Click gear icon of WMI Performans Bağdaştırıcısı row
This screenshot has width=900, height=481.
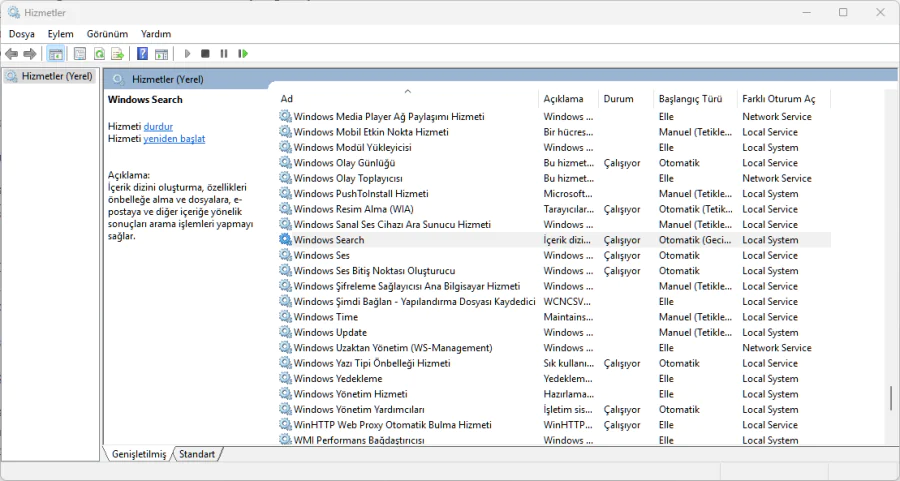point(285,440)
